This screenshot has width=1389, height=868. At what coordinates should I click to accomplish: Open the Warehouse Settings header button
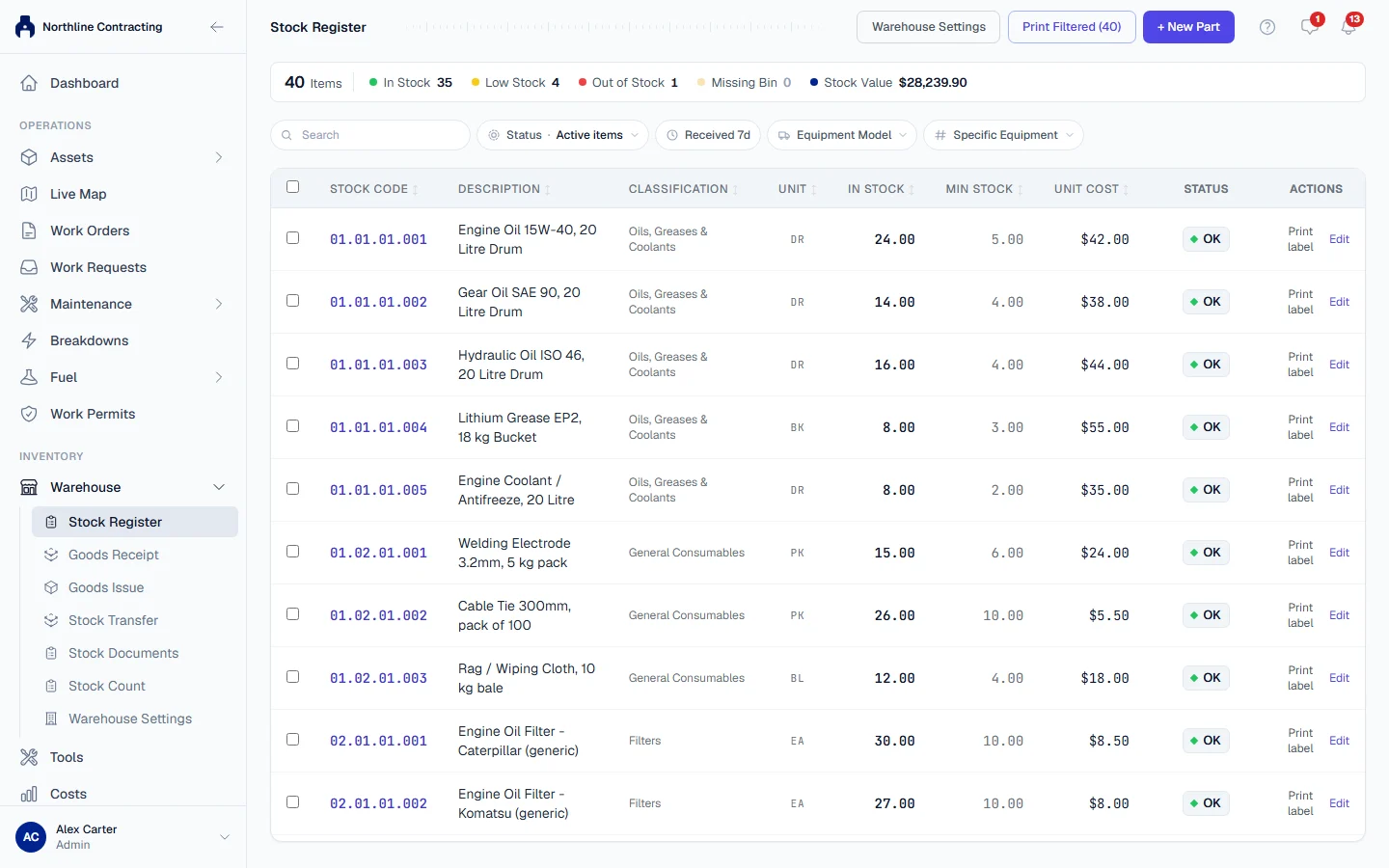pyautogui.click(x=929, y=27)
